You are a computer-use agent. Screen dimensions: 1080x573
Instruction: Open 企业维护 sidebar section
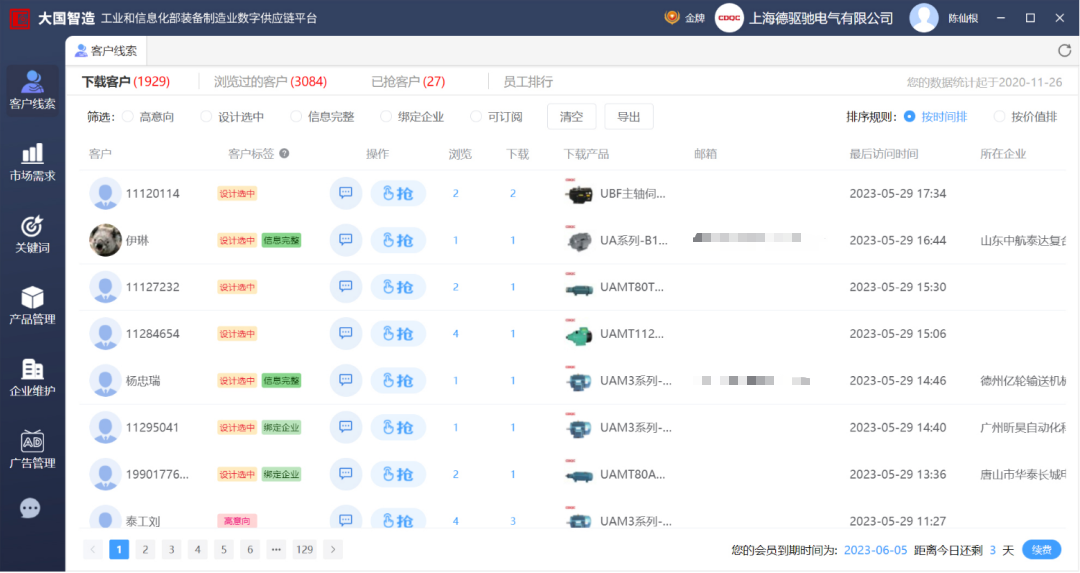32,378
